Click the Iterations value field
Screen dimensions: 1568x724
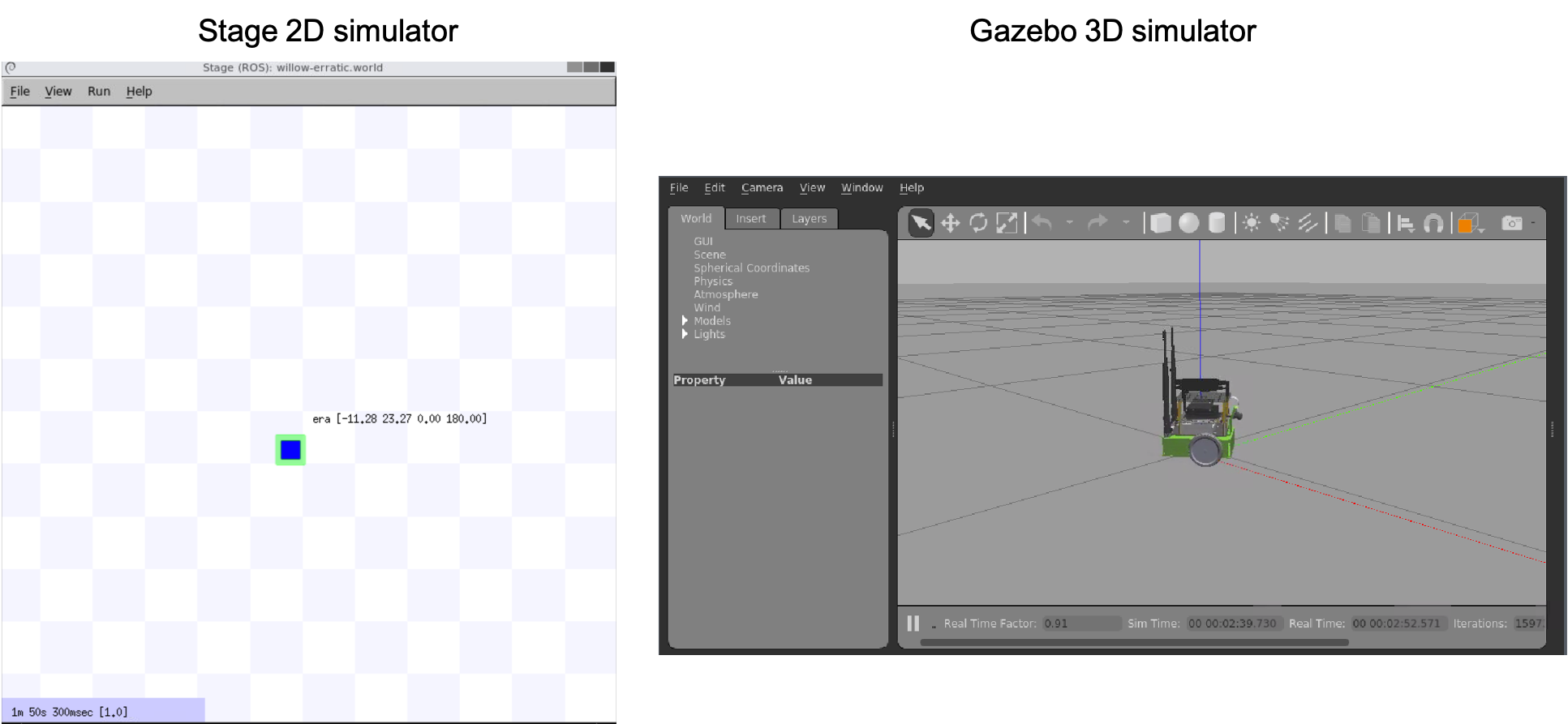click(x=1528, y=623)
